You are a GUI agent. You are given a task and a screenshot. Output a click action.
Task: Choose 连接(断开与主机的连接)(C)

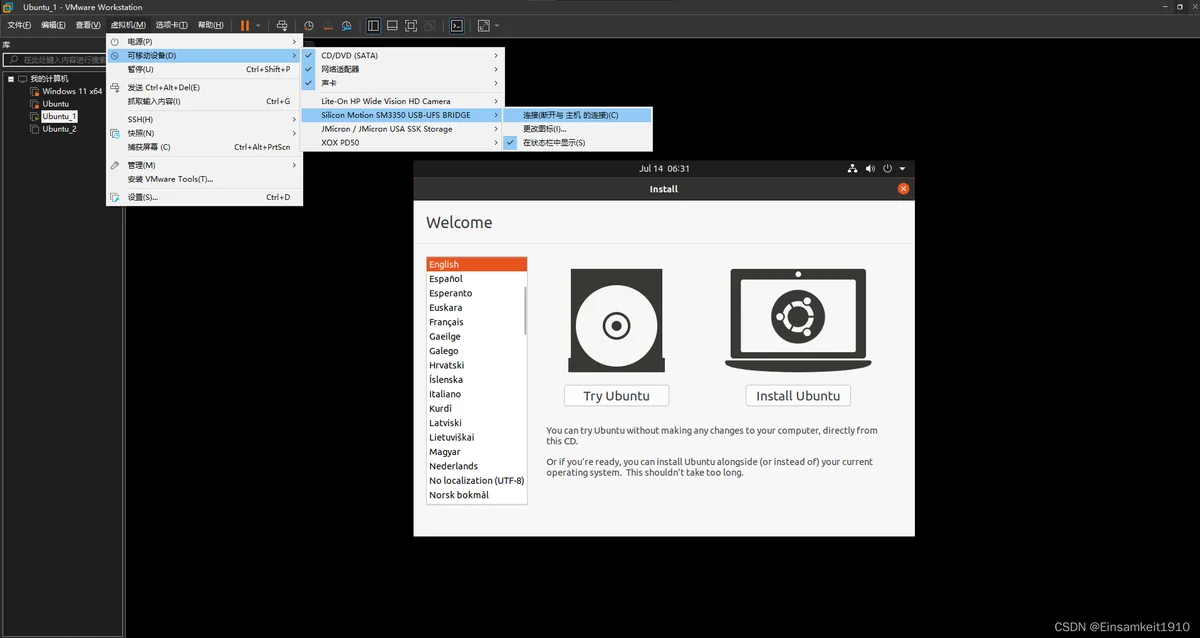pos(578,115)
